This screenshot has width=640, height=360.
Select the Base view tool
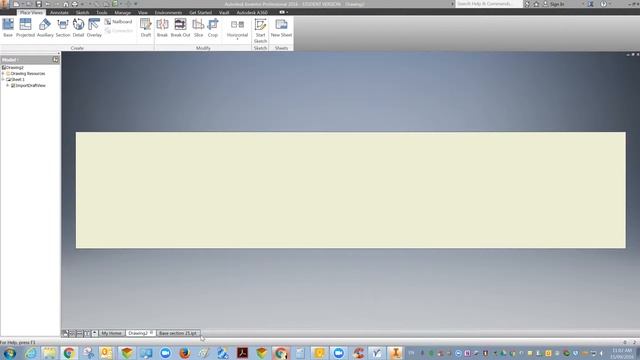pos(8,28)
